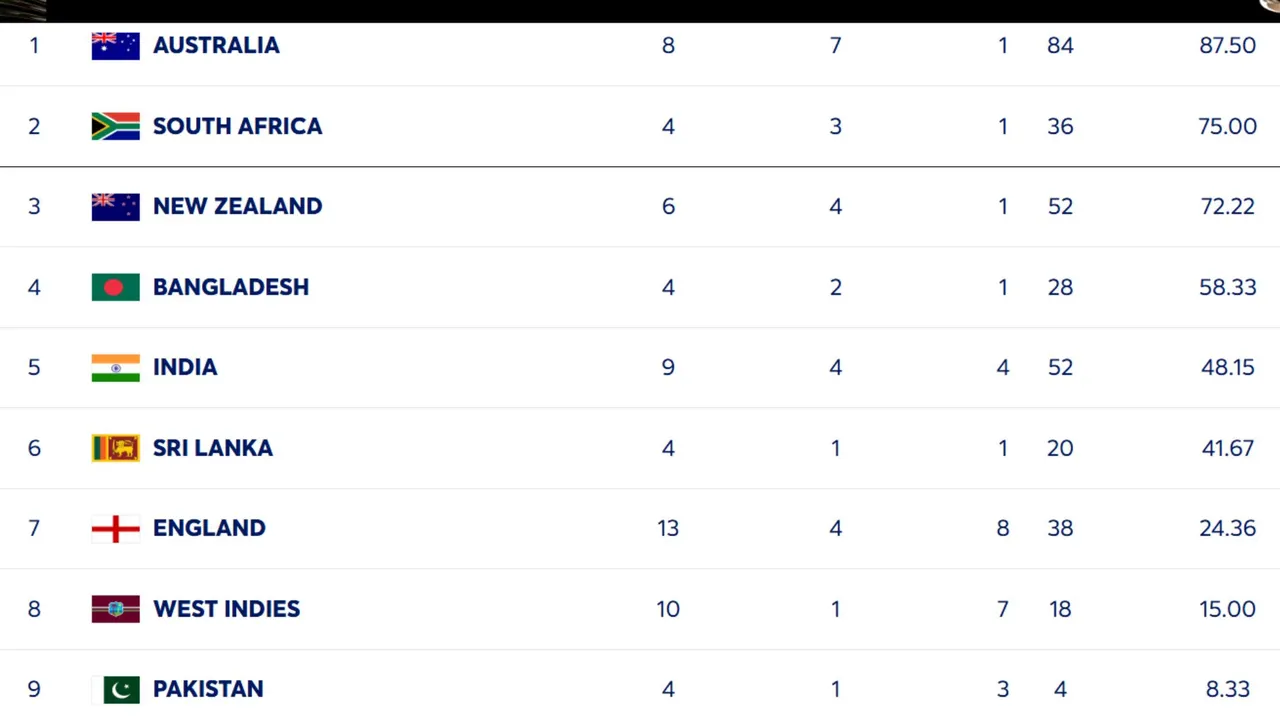Screen dimensions: 1280x720
Task: Click England's 24.36 percentage value
Action: 1227,528
